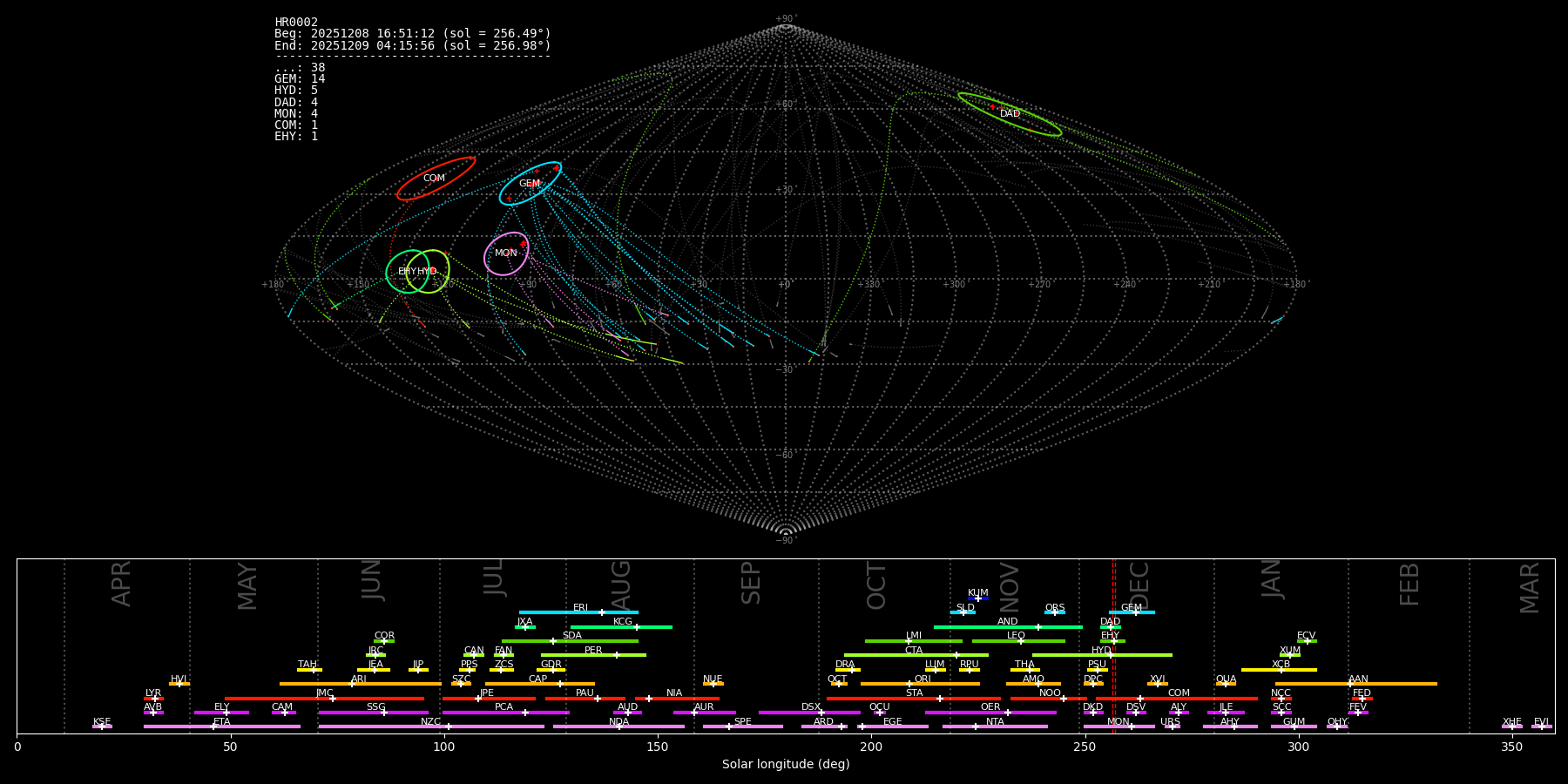Select the 'EHY: 1' count entry
This screenshot has width=1568, height=784.
coord(296,137)
